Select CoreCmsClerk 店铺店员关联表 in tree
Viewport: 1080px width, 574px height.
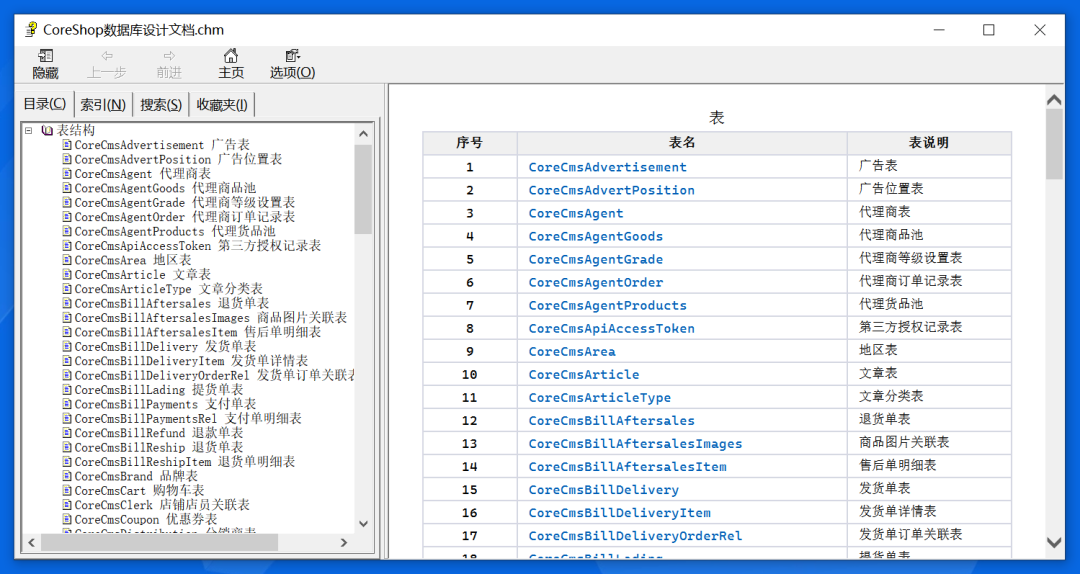(x=162, y=504)
